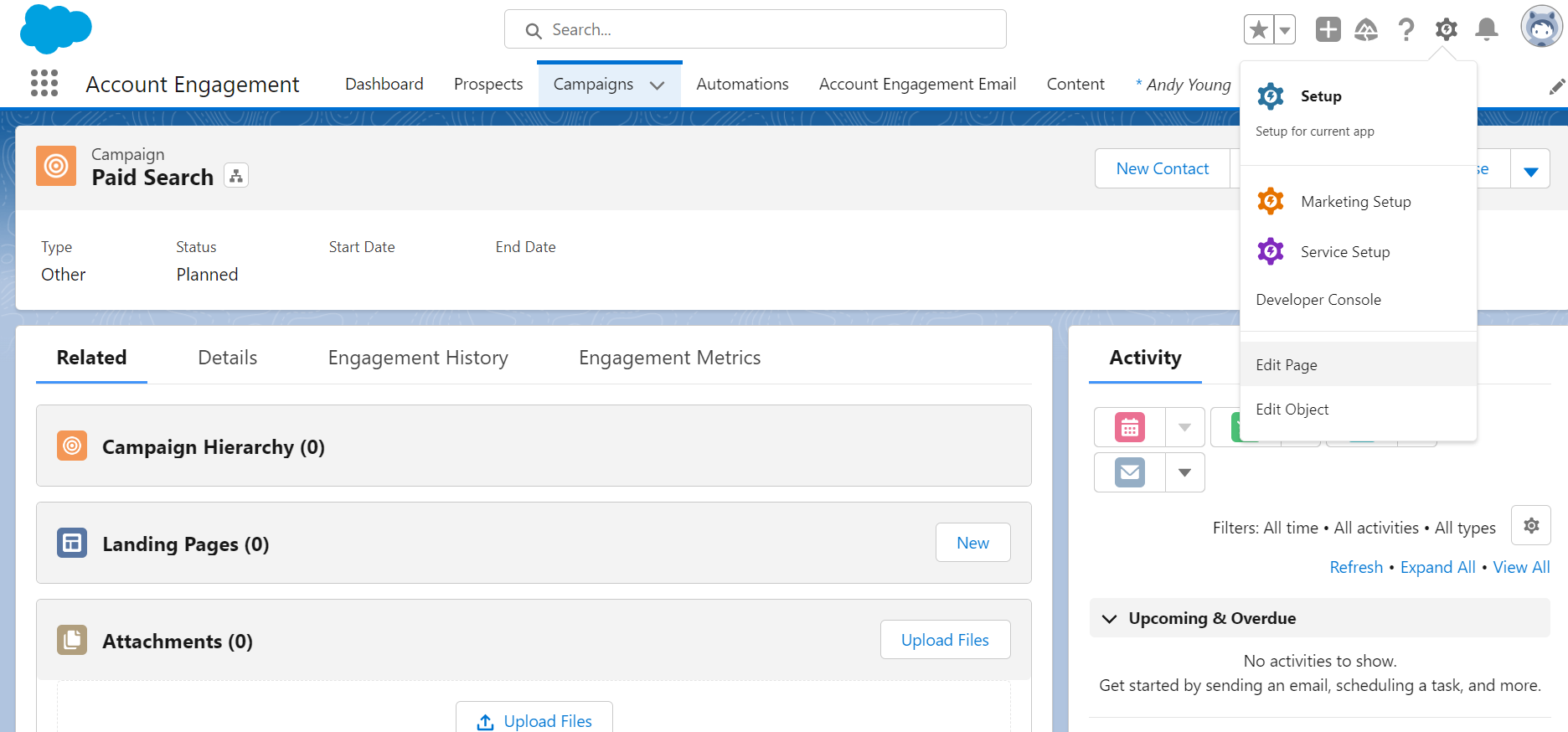The height and width of the screenshot is (732, 1568).
Task: Click New in Landing Pages list
Action: click(x=972, y=543)
